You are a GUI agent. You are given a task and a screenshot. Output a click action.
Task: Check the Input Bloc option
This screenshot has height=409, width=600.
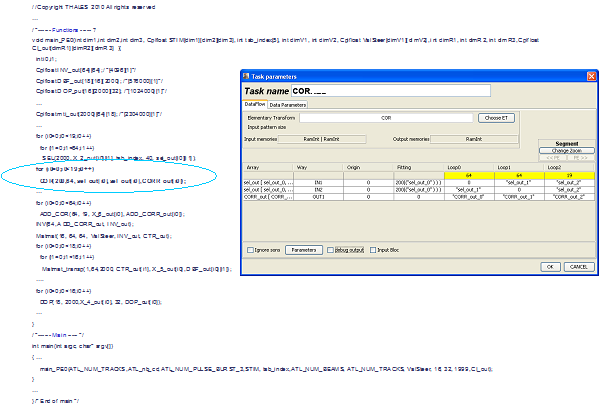click(371, 249)
